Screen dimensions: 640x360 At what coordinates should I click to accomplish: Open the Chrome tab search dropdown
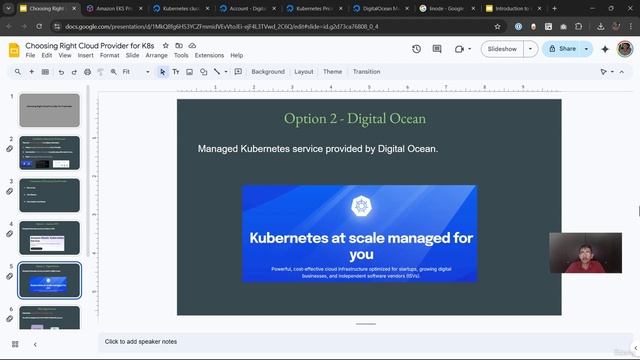[x=8, y=8]
